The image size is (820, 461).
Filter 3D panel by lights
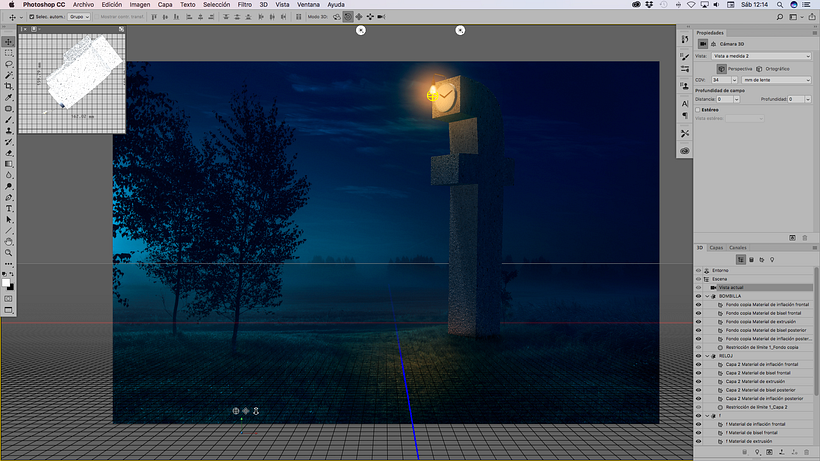tap(771, 259)
